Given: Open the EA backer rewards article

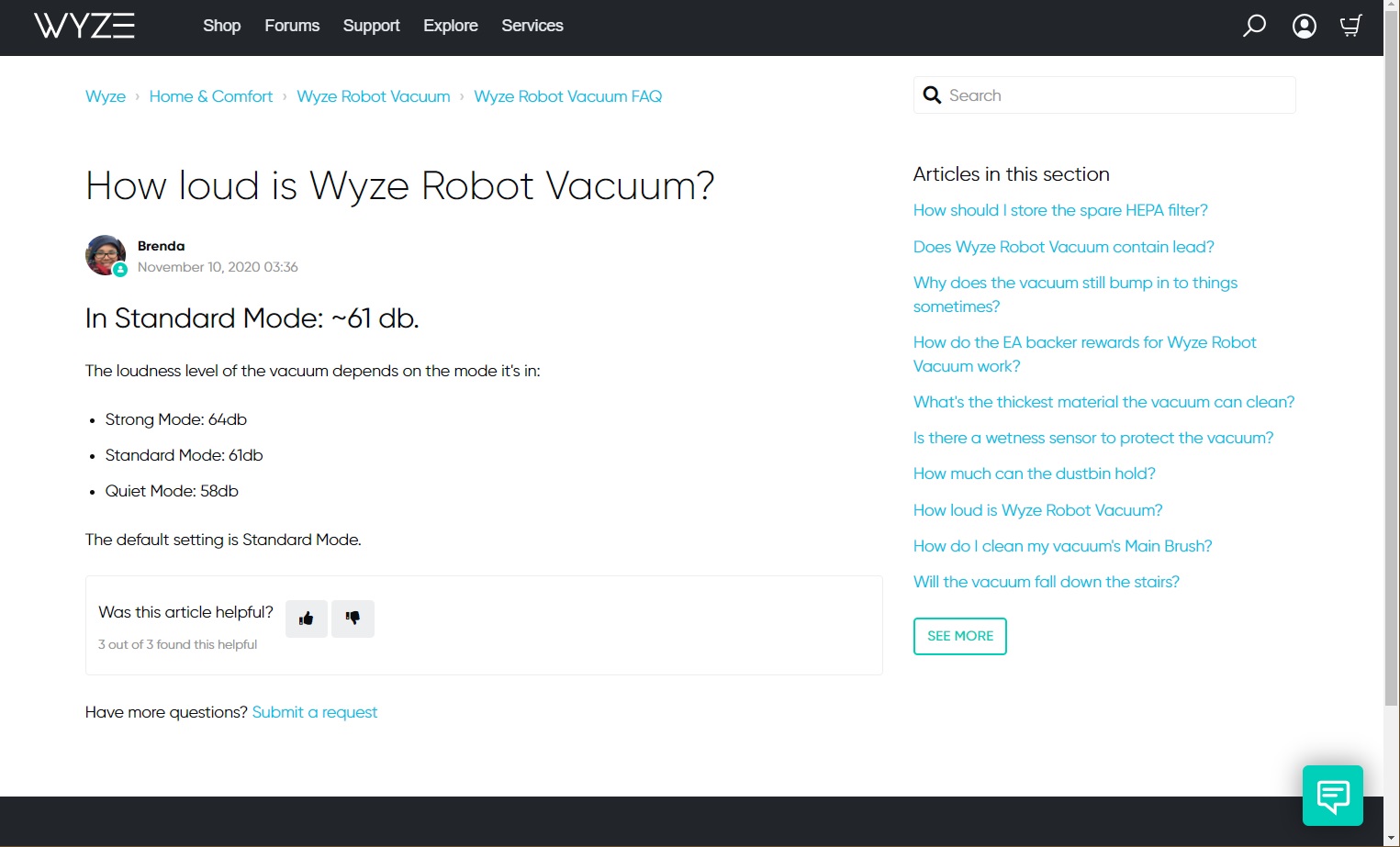Looking at the screenshot, I should (1085, 354).
